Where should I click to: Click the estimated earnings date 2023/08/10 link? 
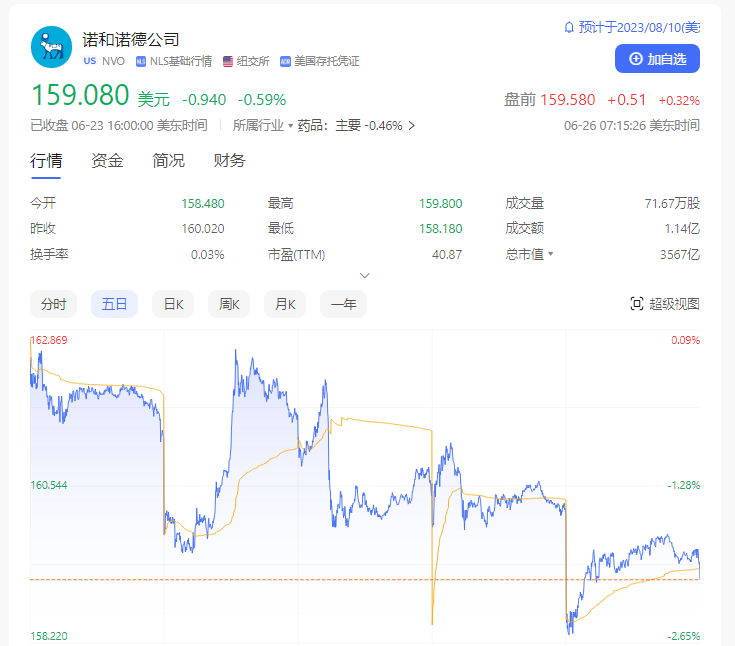639,28
